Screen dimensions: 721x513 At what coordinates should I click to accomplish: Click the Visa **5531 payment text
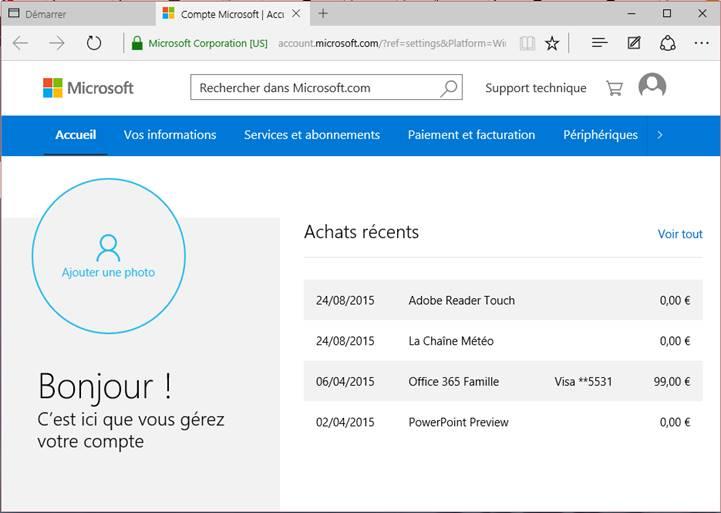click(x=583, y=382)
